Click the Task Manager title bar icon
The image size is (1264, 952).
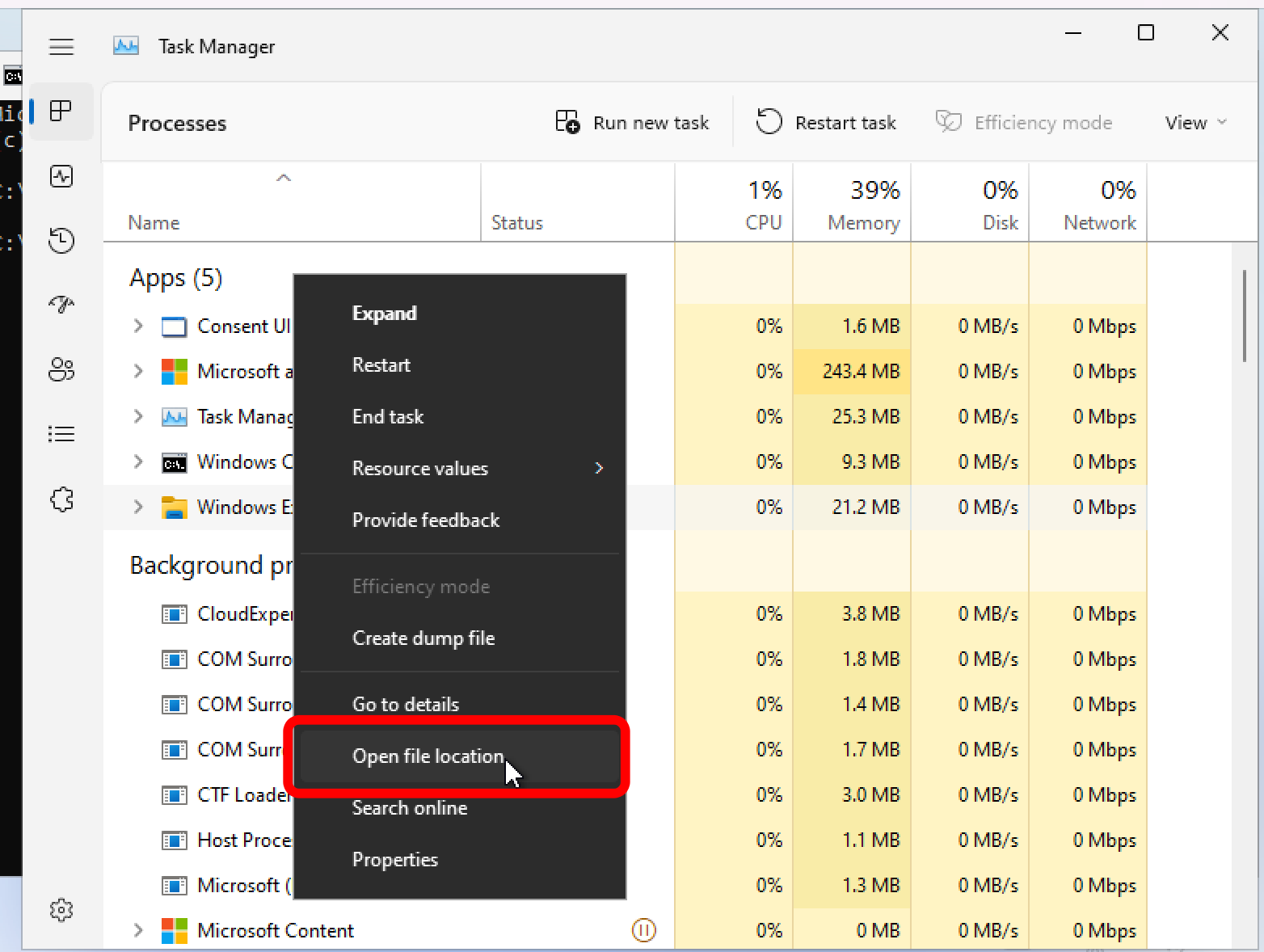(x=126, y=46)
